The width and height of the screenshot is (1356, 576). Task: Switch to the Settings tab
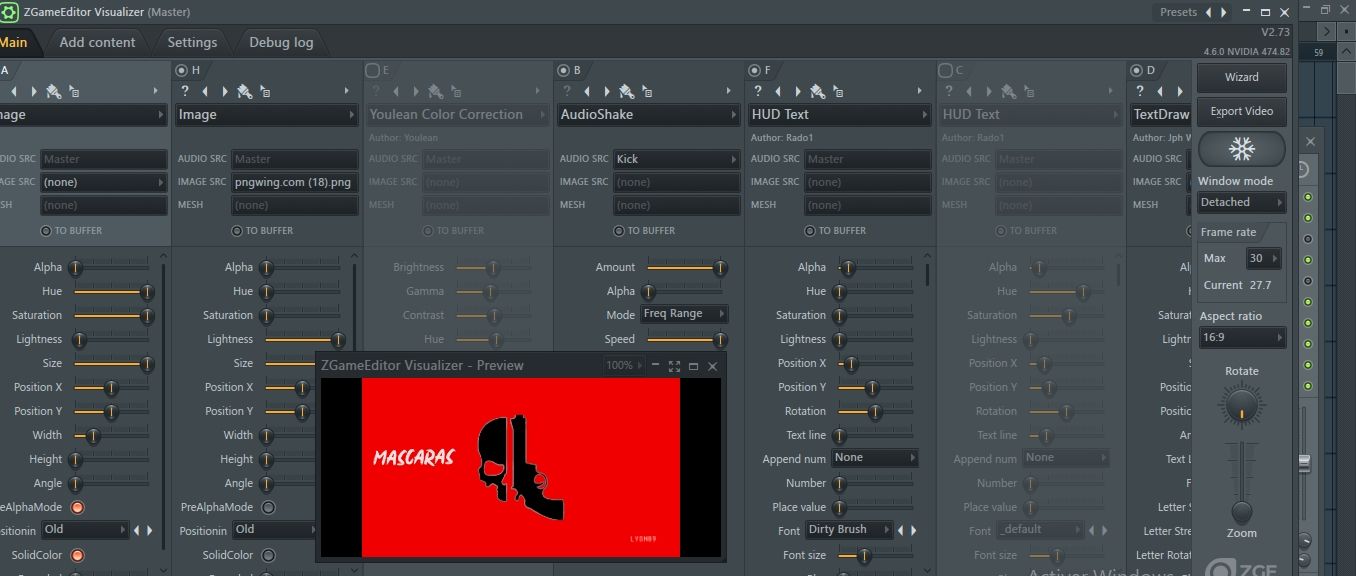[192, 42]
